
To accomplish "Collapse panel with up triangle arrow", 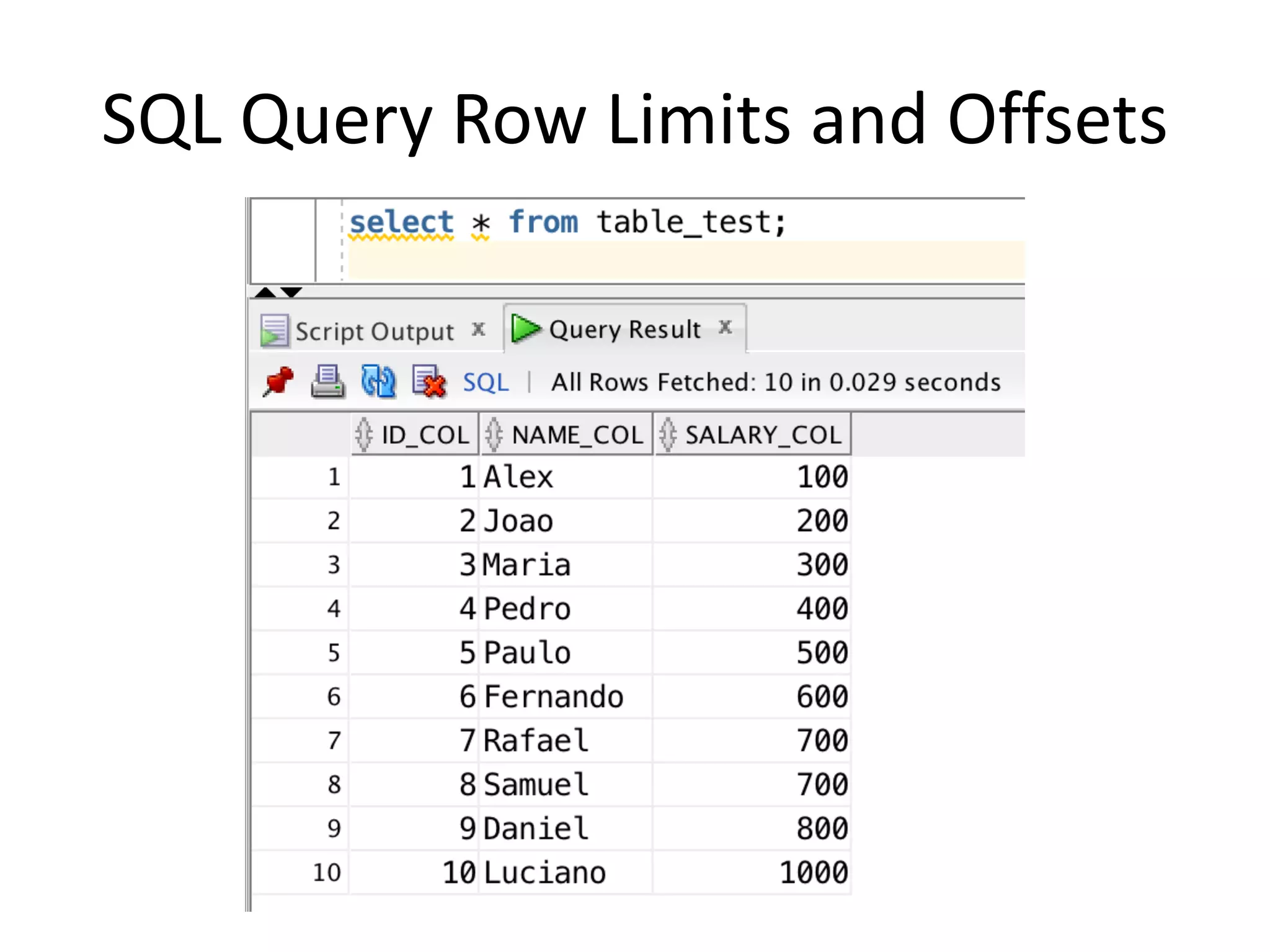I will point(265,292).
